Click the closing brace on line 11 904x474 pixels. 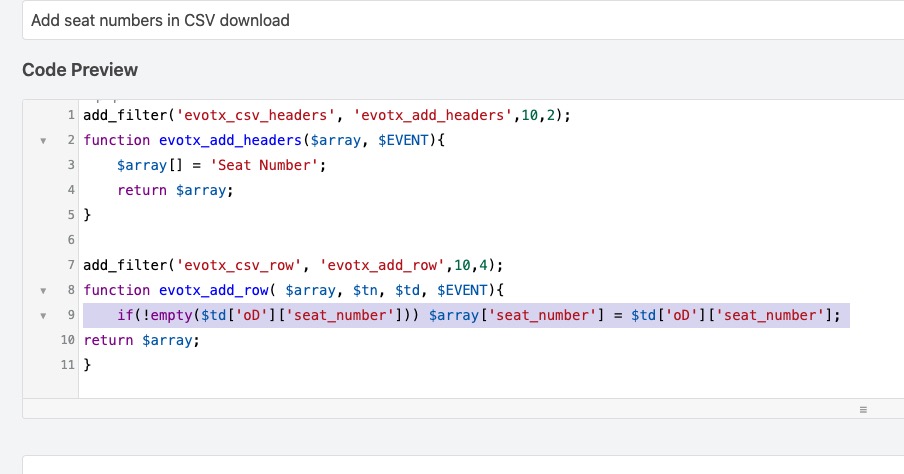87,365
